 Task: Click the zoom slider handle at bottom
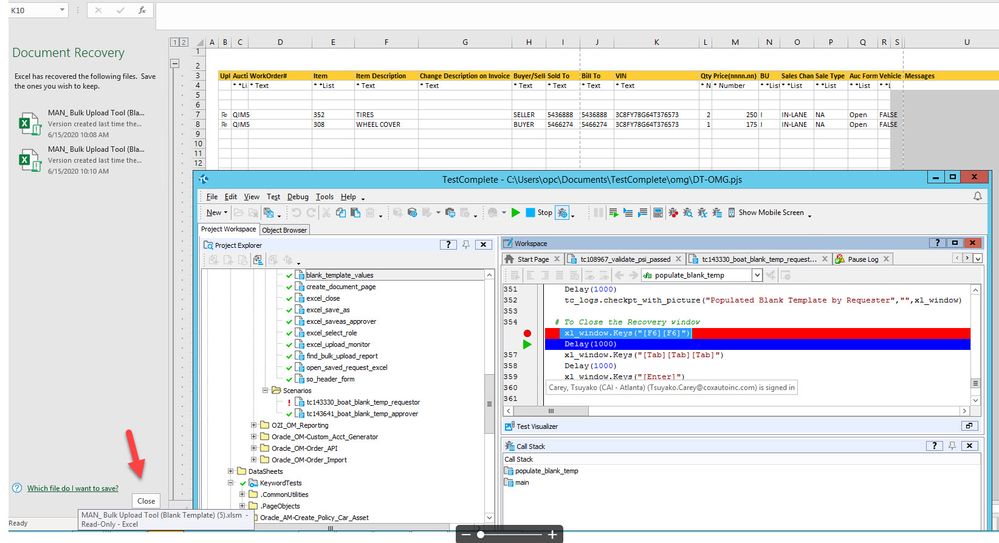point(481,535)
